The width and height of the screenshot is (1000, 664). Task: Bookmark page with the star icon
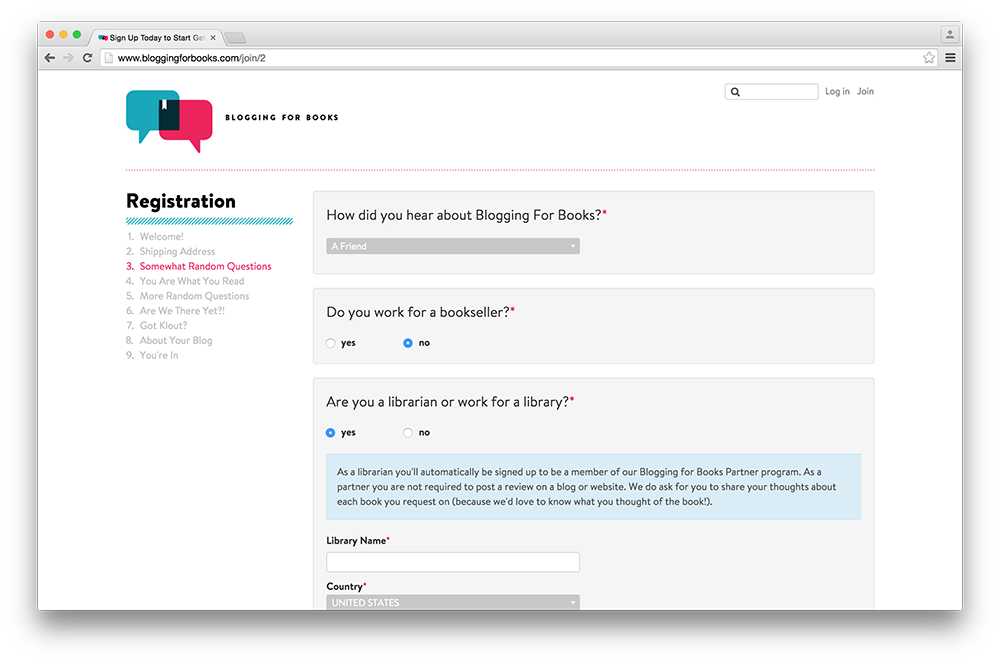pos(929,58)
